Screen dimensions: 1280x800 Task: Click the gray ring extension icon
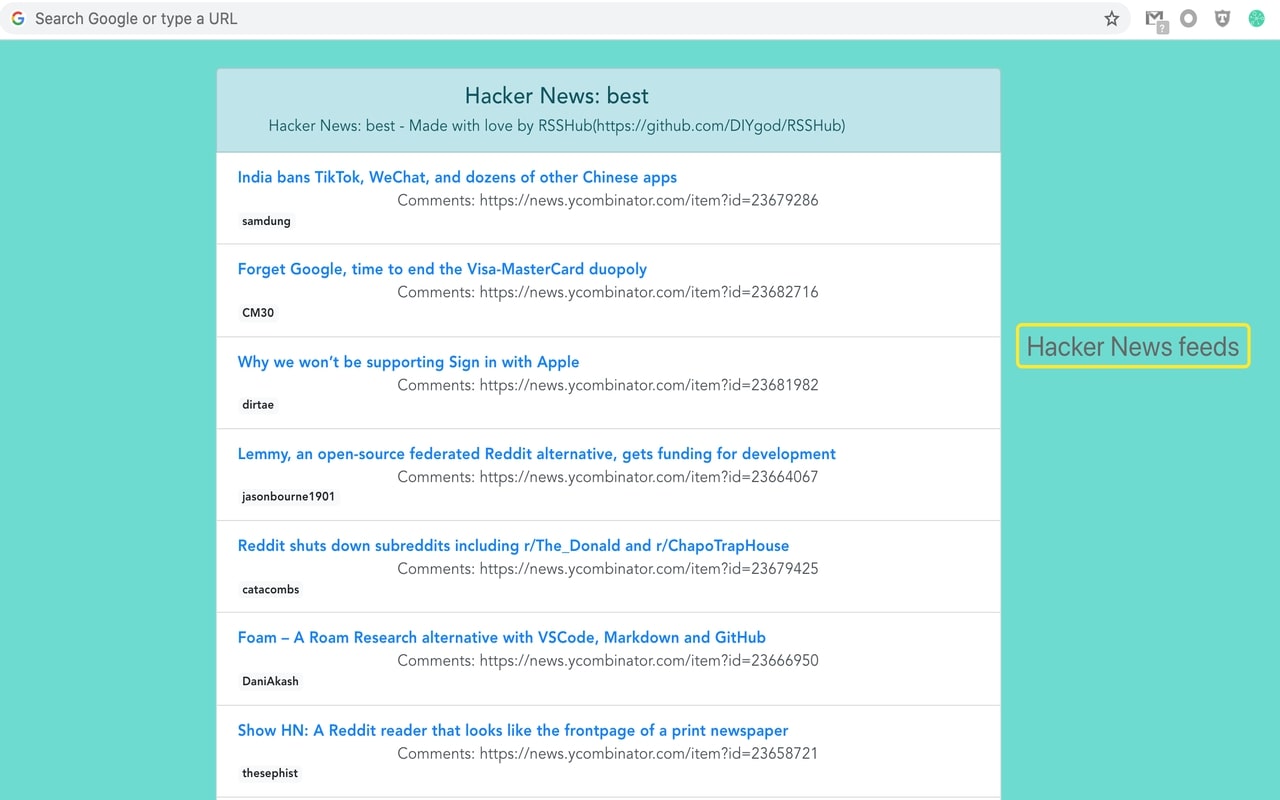click(x=1188, y=18)
